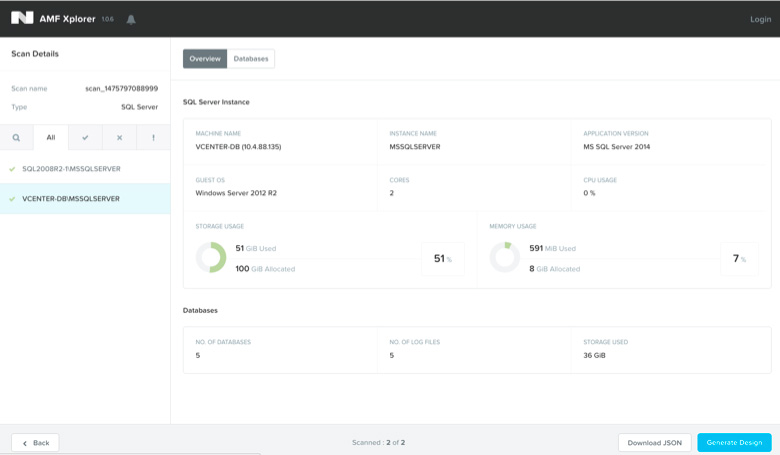Click the 51% storage percentage box
The image size is (780, 455).
tap(443, 259)
